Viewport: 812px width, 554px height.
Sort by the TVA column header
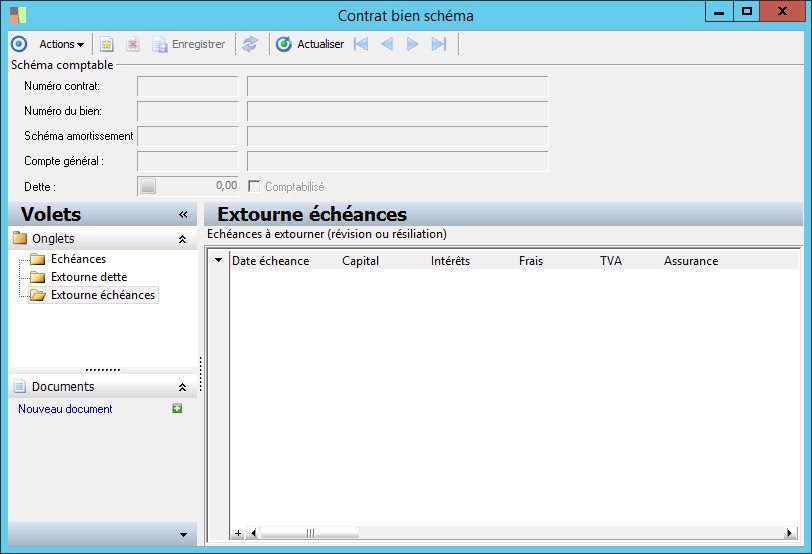click(x=611, y=261)
